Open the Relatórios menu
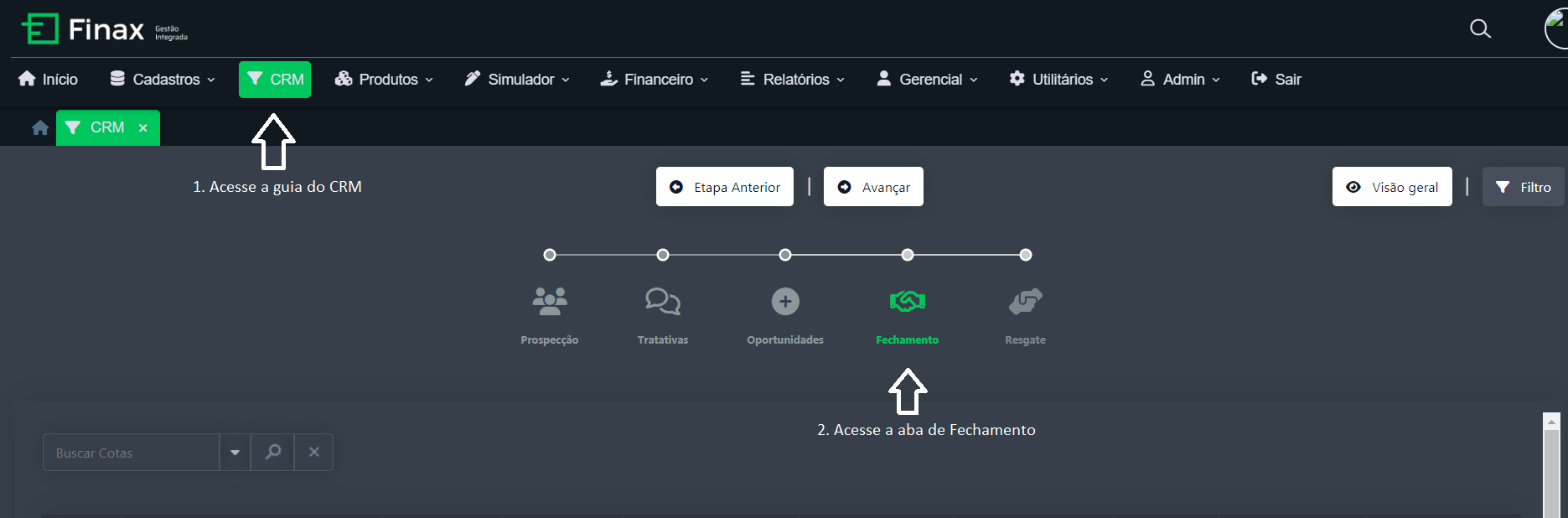1568x518 pixels. pos(792,80)
